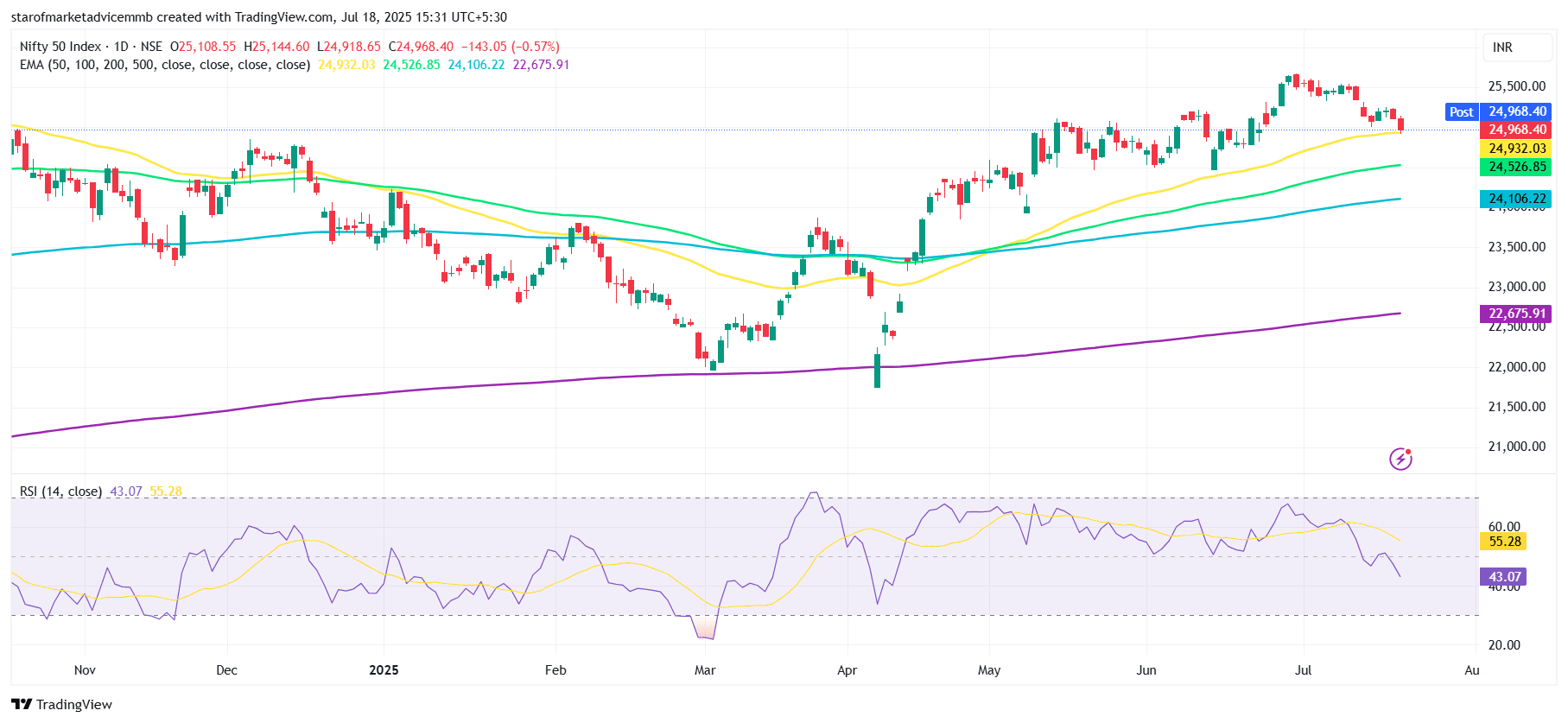Screen dimensions: 1568x723
Task: Click the Apr label on time axis
Action: click(847, 670)
